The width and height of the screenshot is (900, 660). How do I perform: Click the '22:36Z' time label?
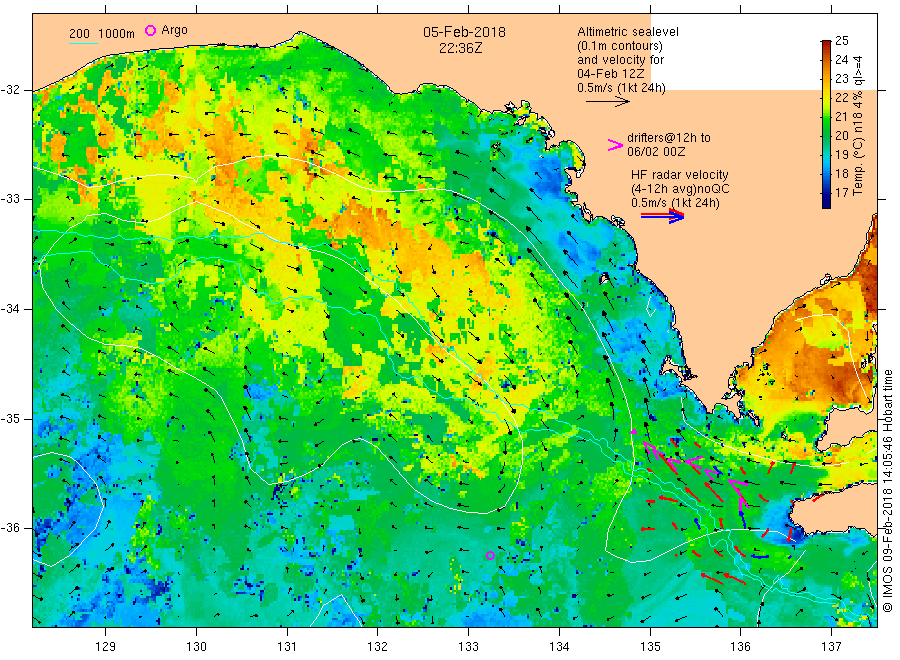460,49
